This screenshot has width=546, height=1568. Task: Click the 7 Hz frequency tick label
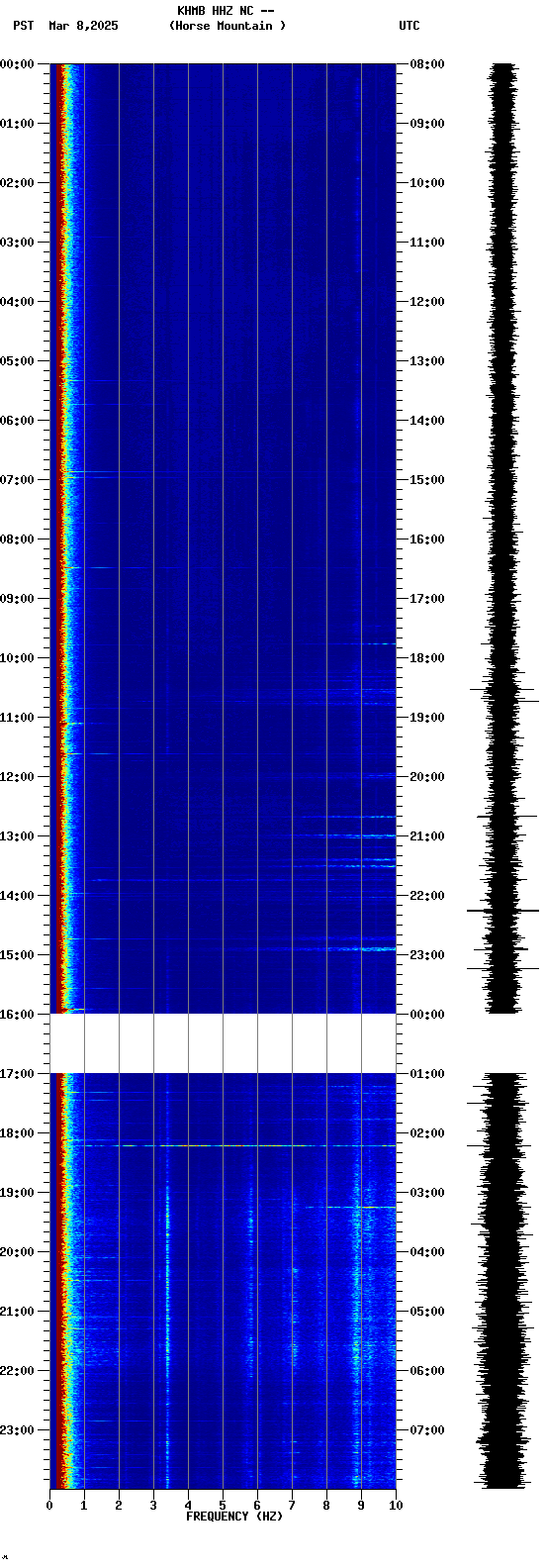[292, 1506]
